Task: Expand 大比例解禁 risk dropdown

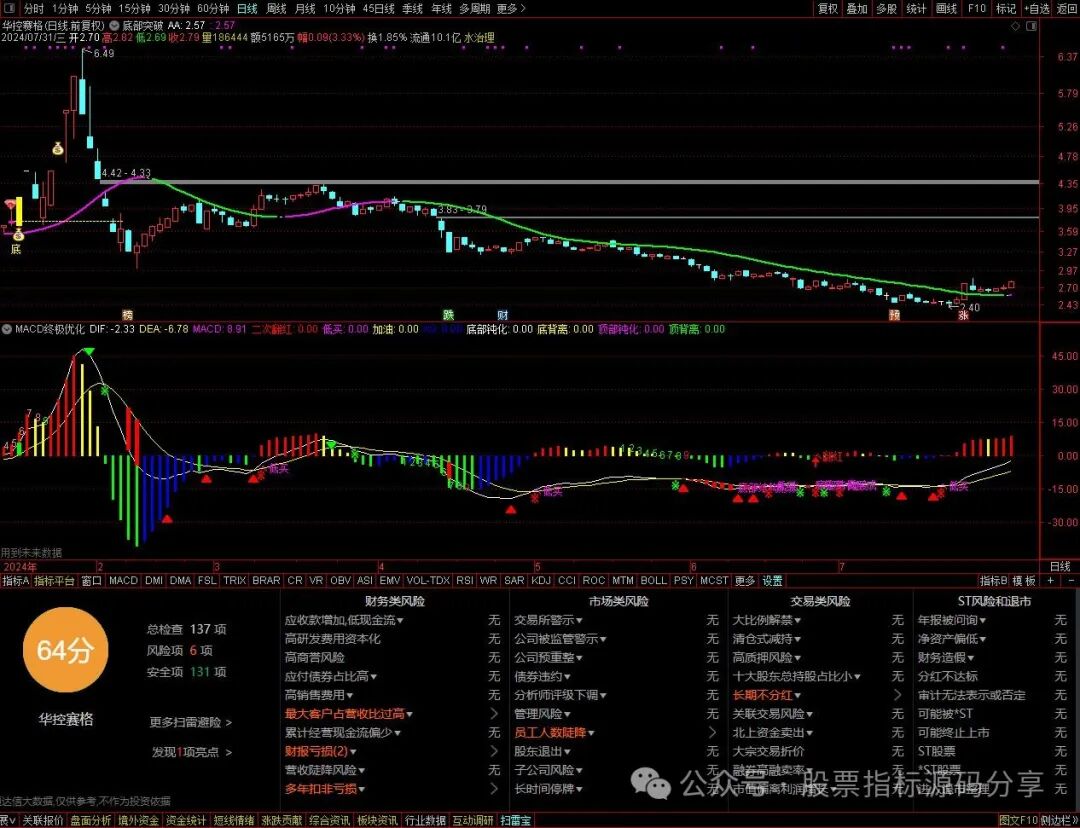Action: tap(767, 621)
